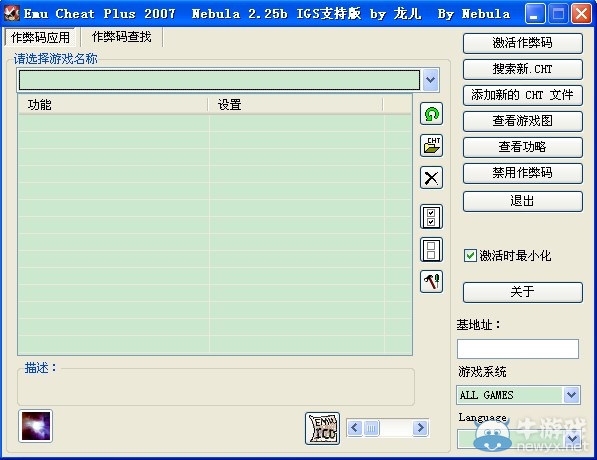Open CHT file folder icon

coord(431,145)
